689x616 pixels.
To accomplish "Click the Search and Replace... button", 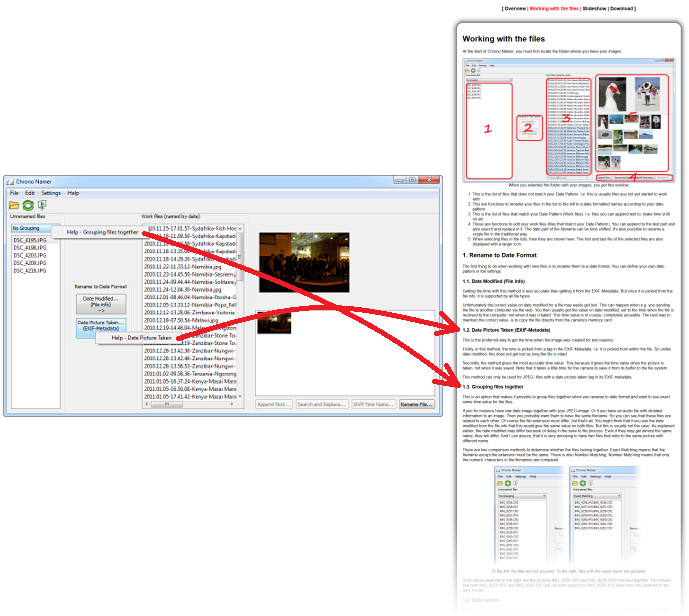I will pyautogui.click(x=322, y=404).
